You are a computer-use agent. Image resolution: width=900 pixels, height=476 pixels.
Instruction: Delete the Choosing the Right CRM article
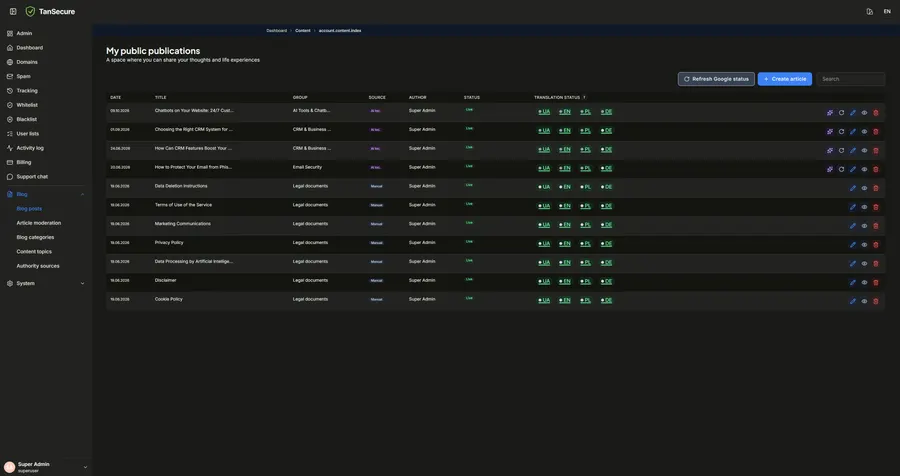(876, 131)
